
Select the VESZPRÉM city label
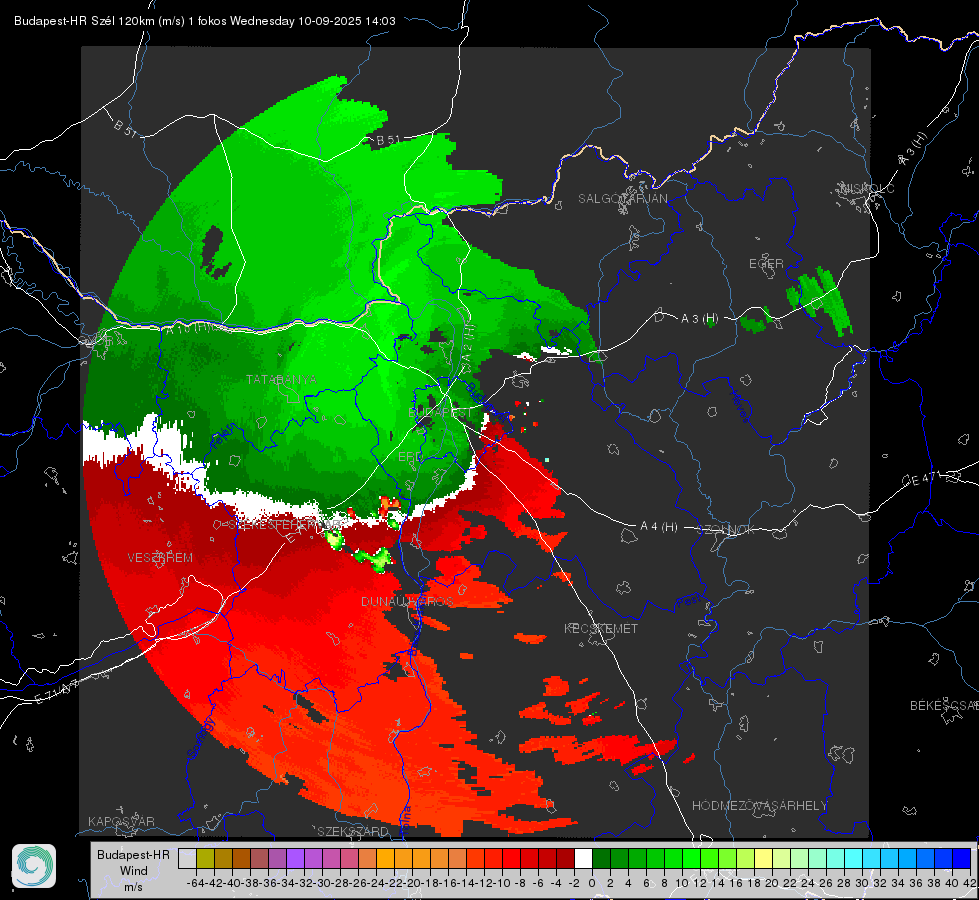click(x=160, y=558)
